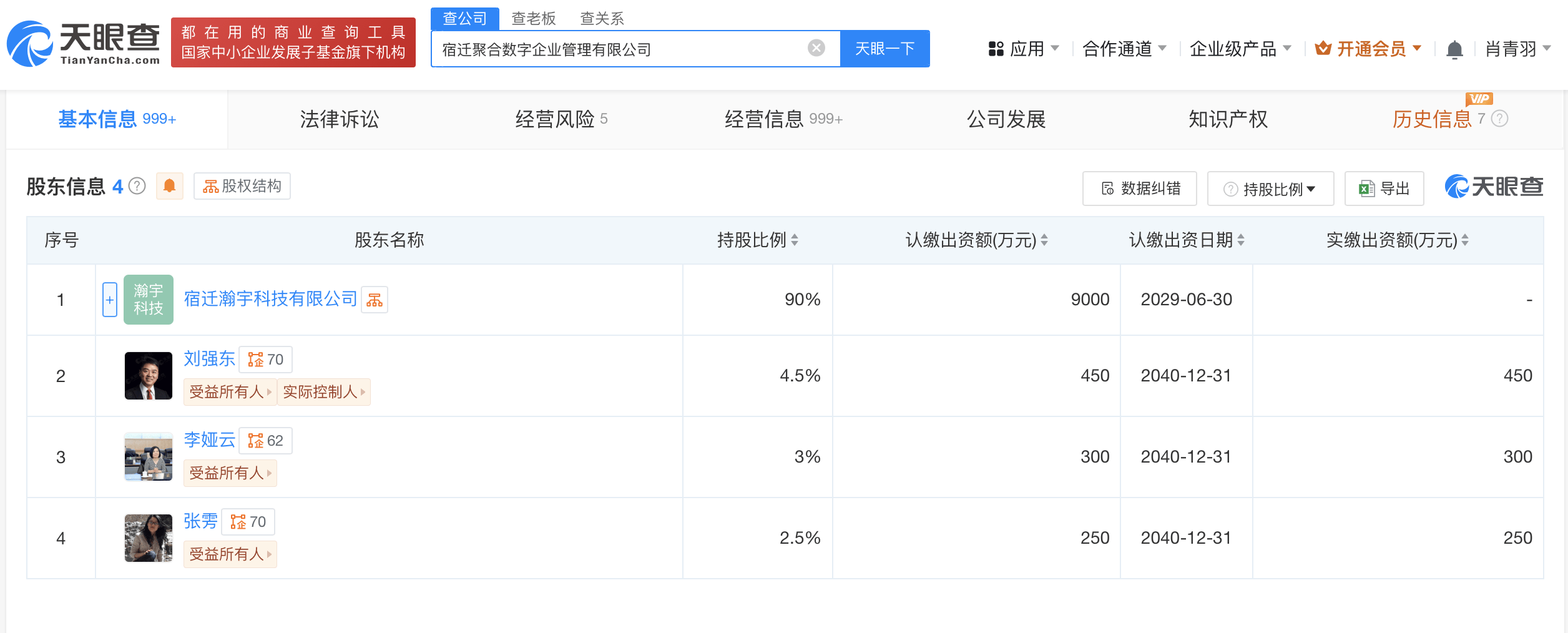Viewport: 1568px width, 633px height.
Task: Open 刘强东's related companies badge 70
Action: click(266, 360)
